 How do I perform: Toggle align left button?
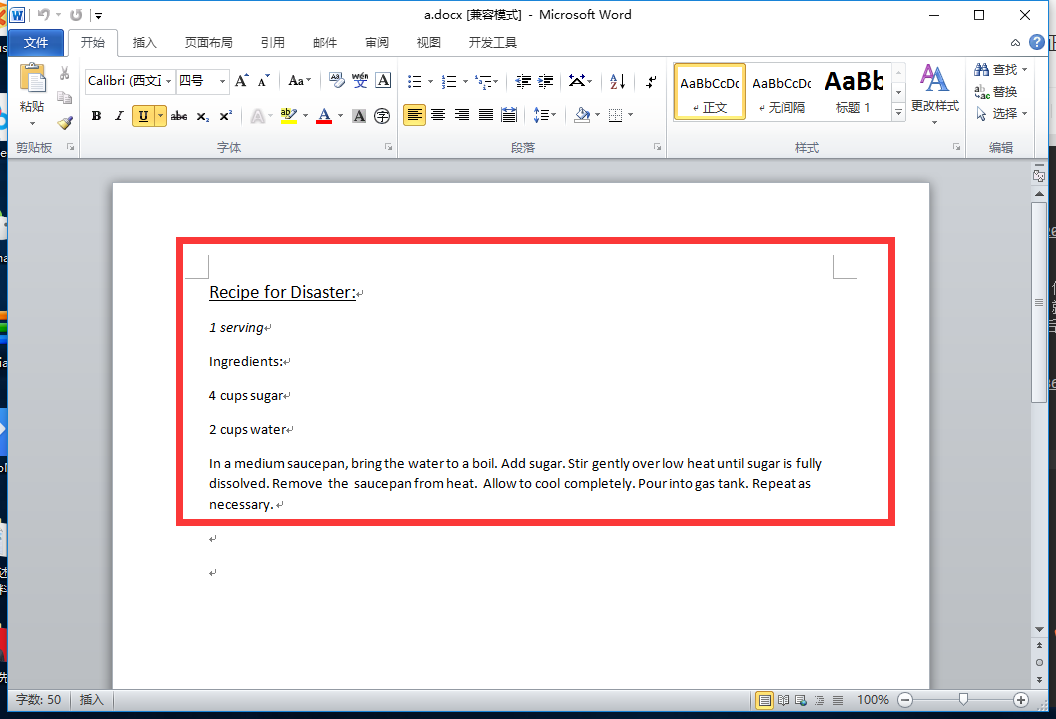[x=414, y=115]
